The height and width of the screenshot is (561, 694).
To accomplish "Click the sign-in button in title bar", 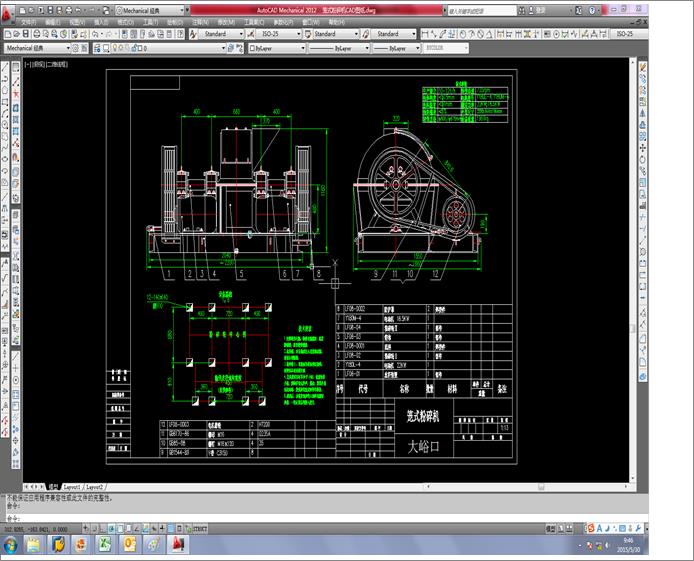I will [538, 10].
